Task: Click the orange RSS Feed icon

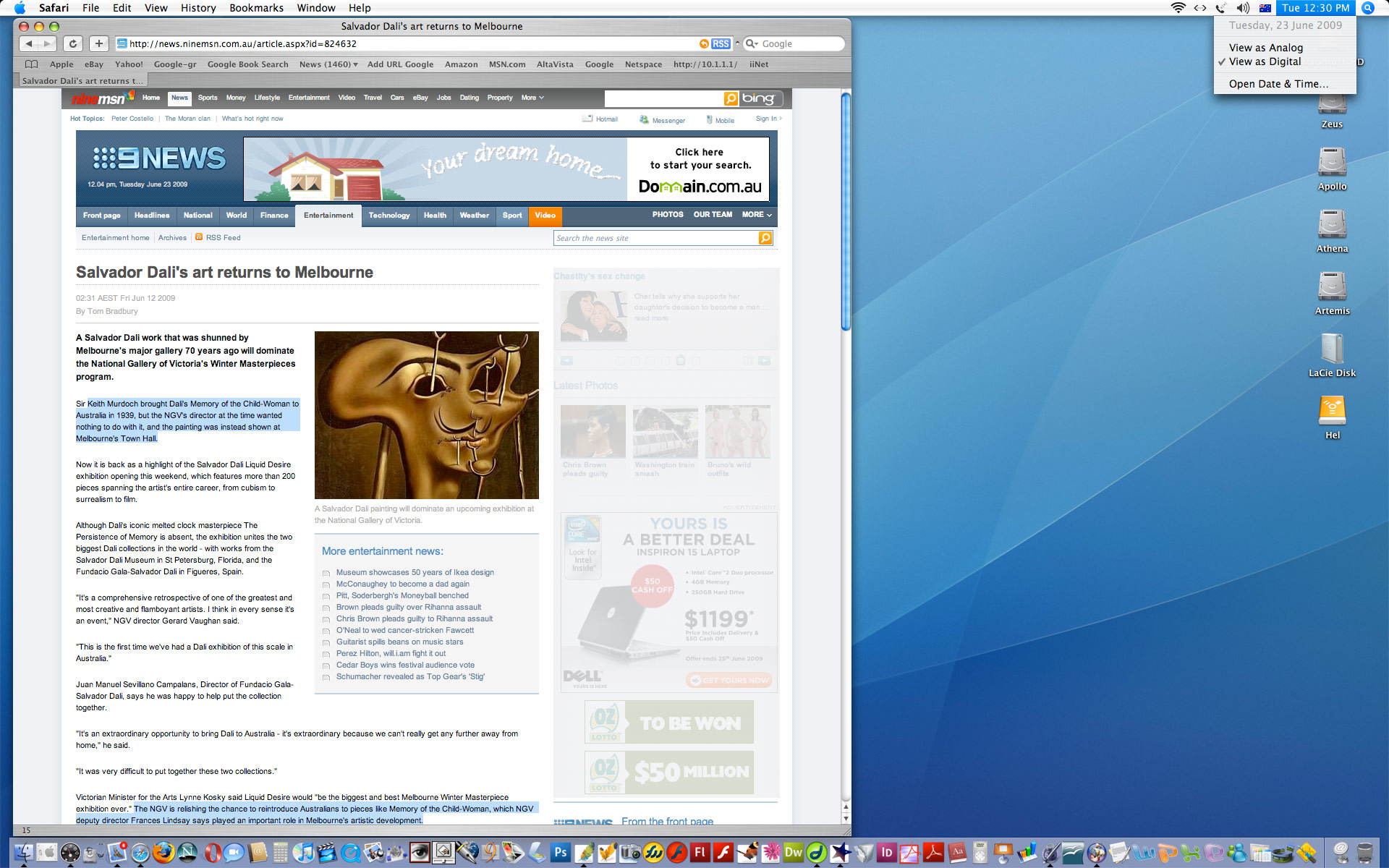Action: (199, 237)
